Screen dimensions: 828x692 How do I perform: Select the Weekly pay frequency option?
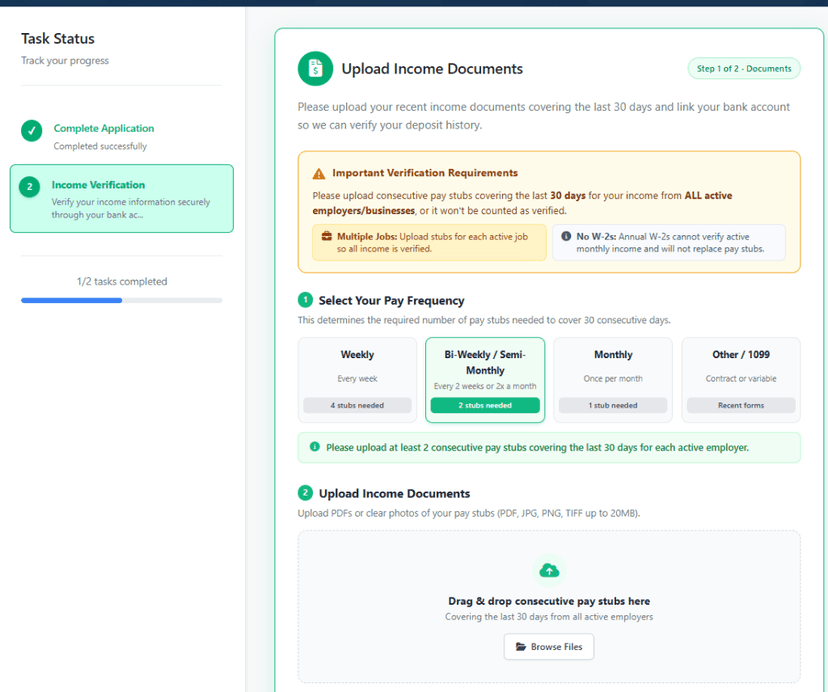[357, 380]
